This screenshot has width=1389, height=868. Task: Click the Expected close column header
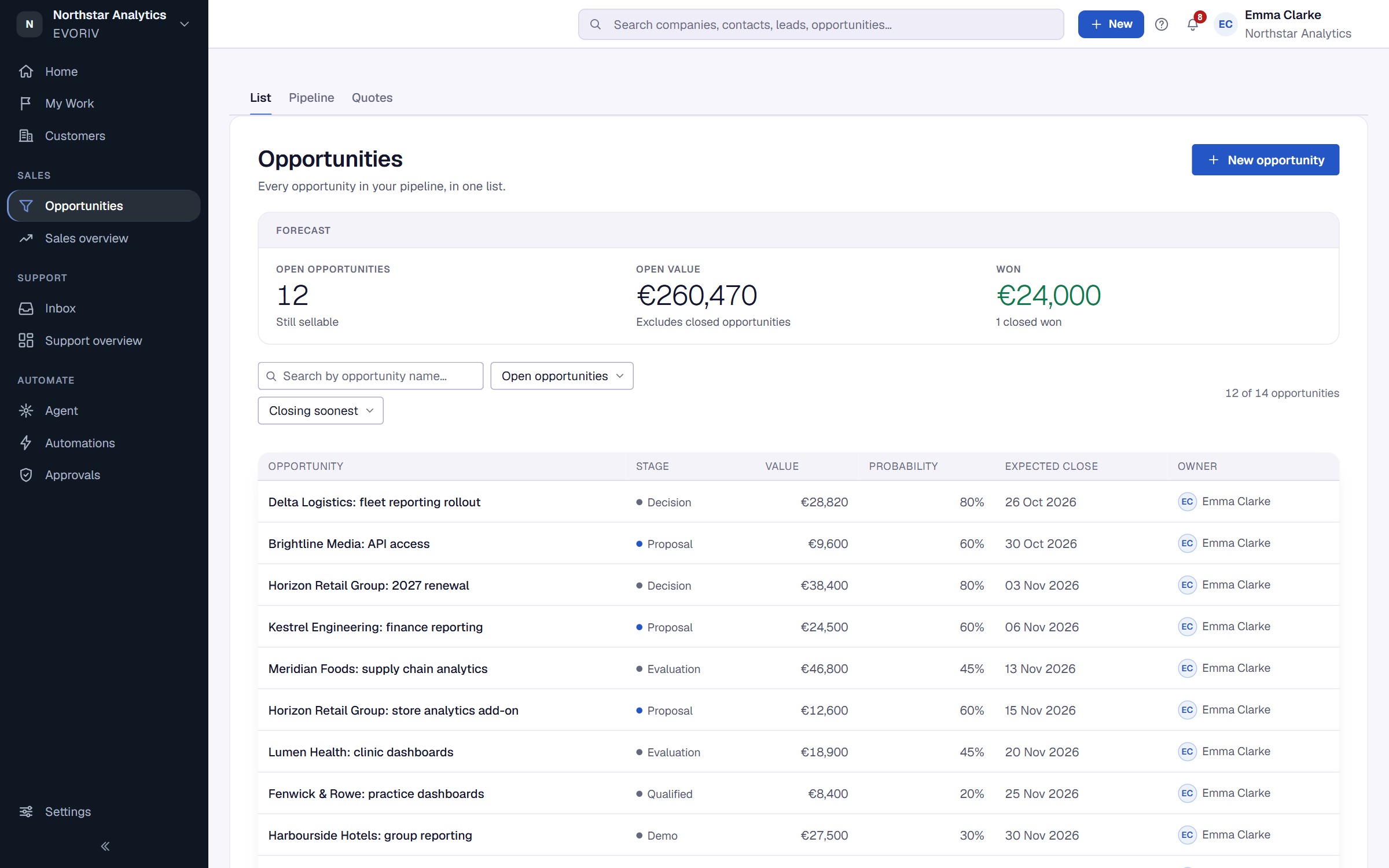coord(1051,466)
